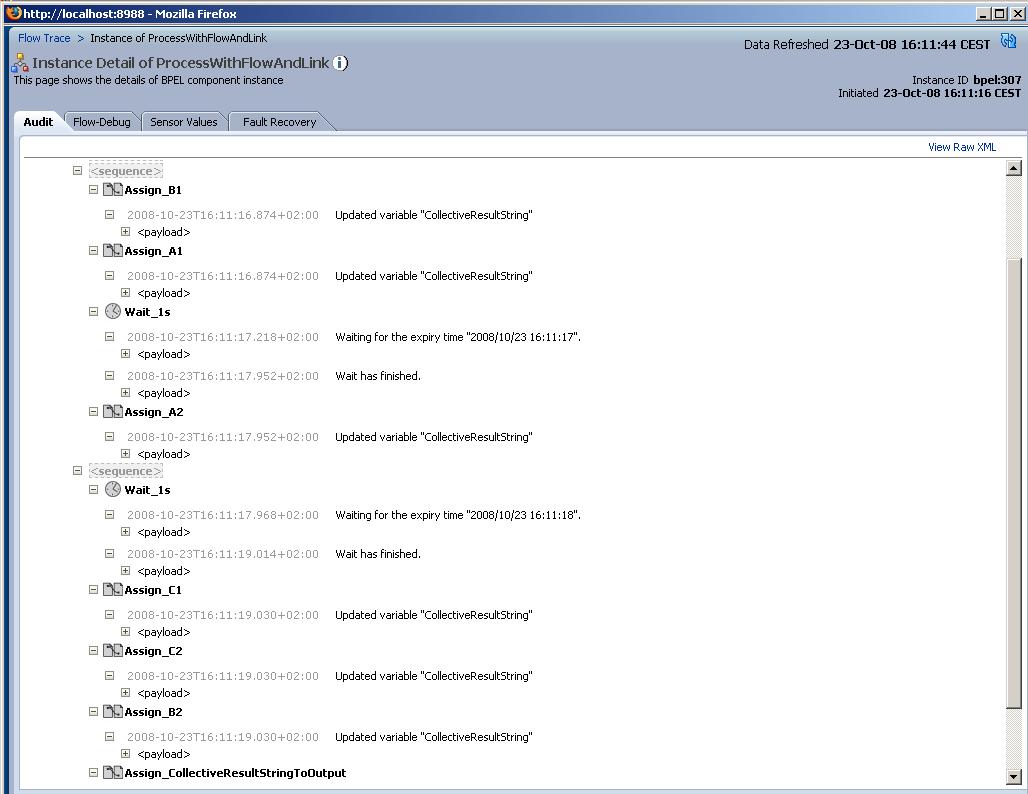The width and height of the screenshot is (1028, 794).
Task: Expand payload under Assign_B1
Action: tap(125, 231)
